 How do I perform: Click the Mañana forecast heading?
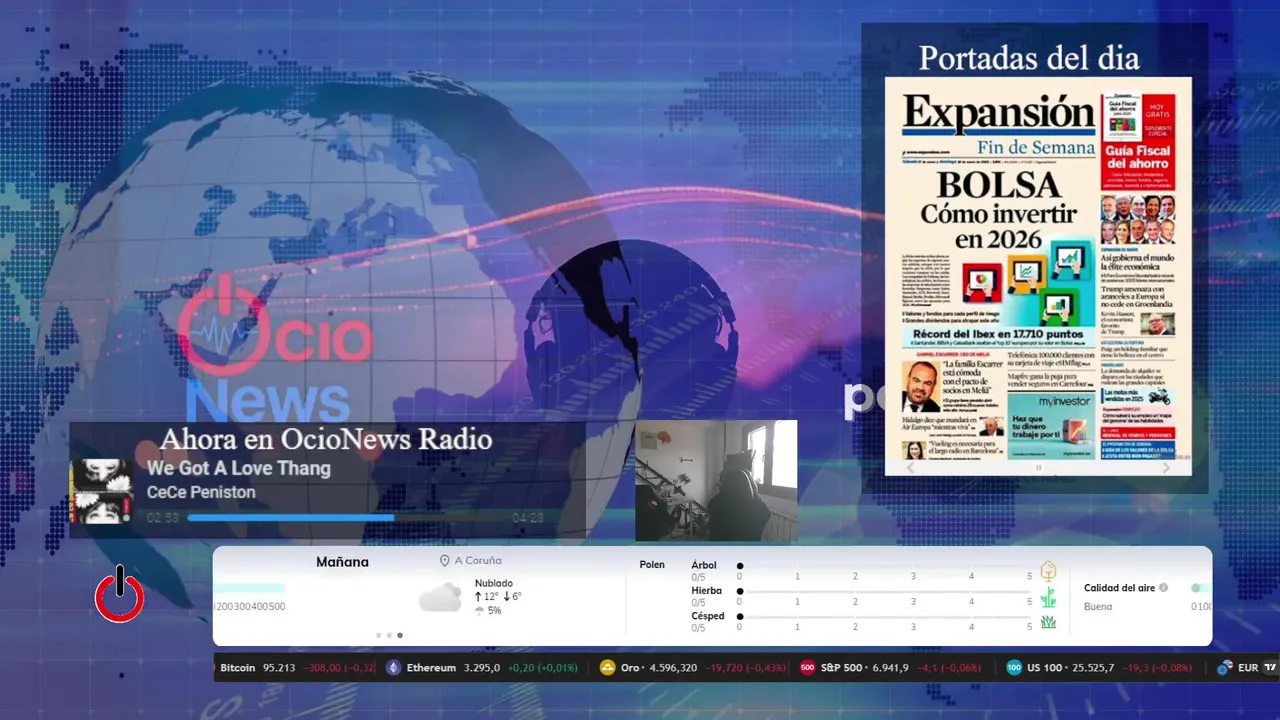tap(342, 562)
